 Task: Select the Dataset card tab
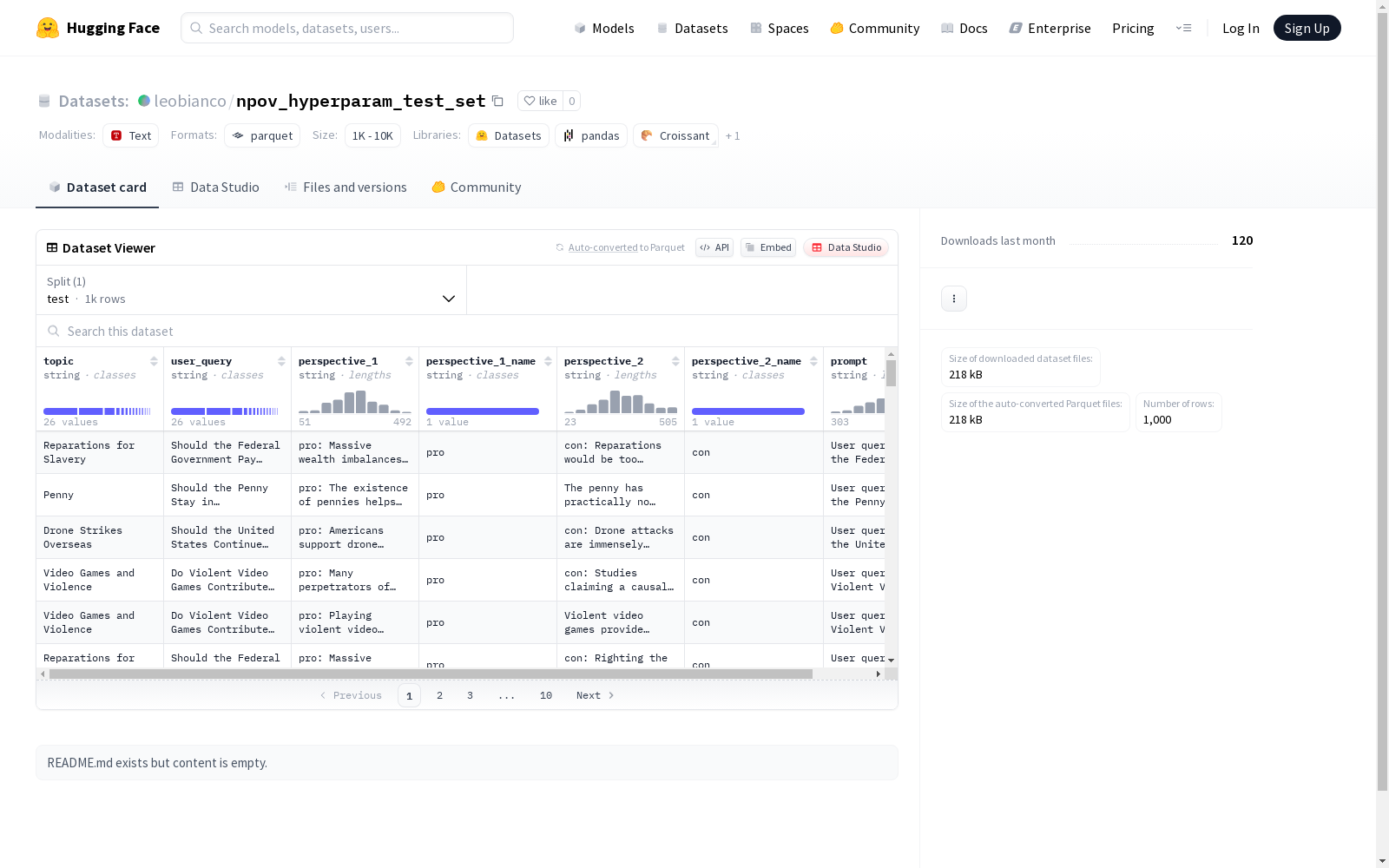pos(97,187)
